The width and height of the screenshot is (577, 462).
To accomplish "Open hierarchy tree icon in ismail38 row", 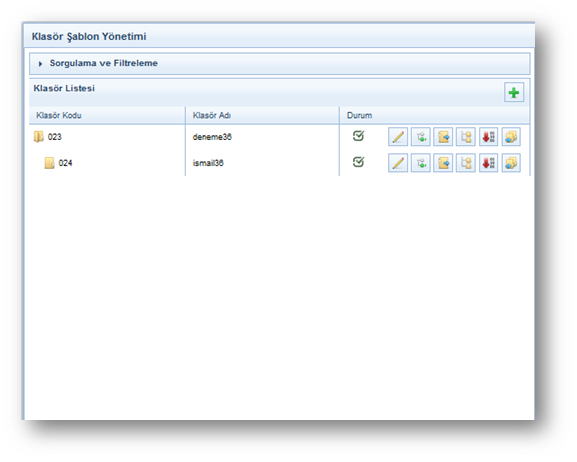I will [466, 163].
